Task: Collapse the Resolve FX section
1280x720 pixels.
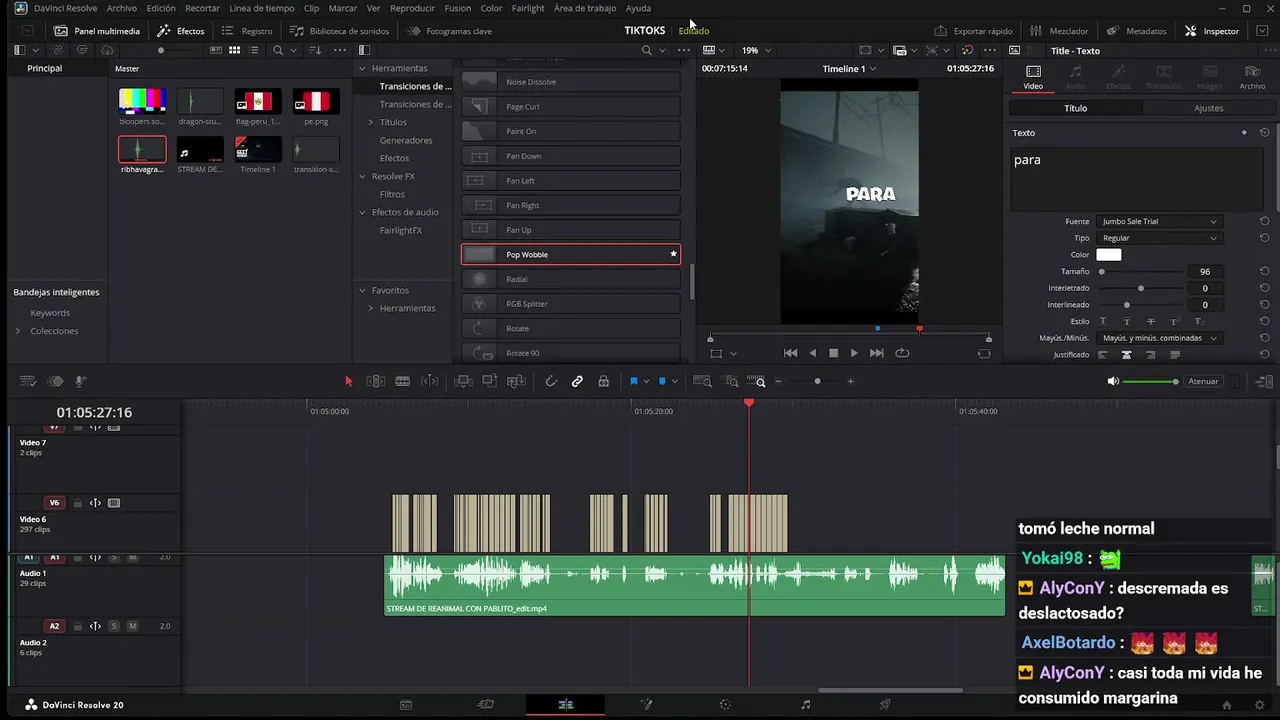Action: tap(363, 176)
